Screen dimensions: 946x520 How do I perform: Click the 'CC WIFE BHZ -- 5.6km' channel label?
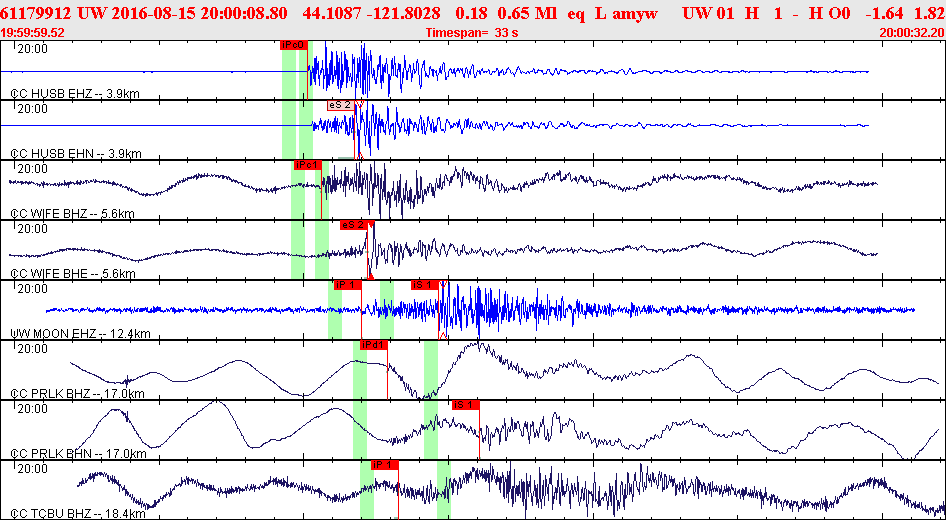pos(72,214)
